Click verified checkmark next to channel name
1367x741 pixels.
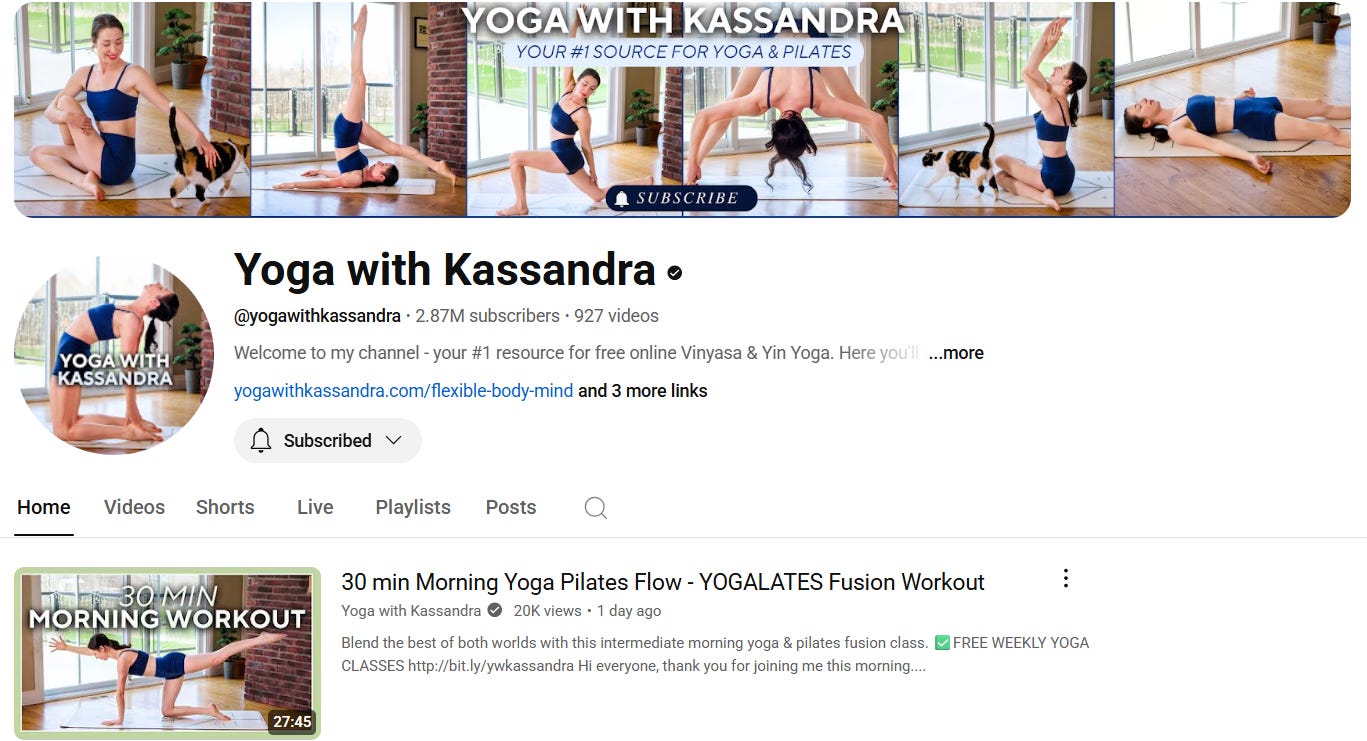coord(675,272)
